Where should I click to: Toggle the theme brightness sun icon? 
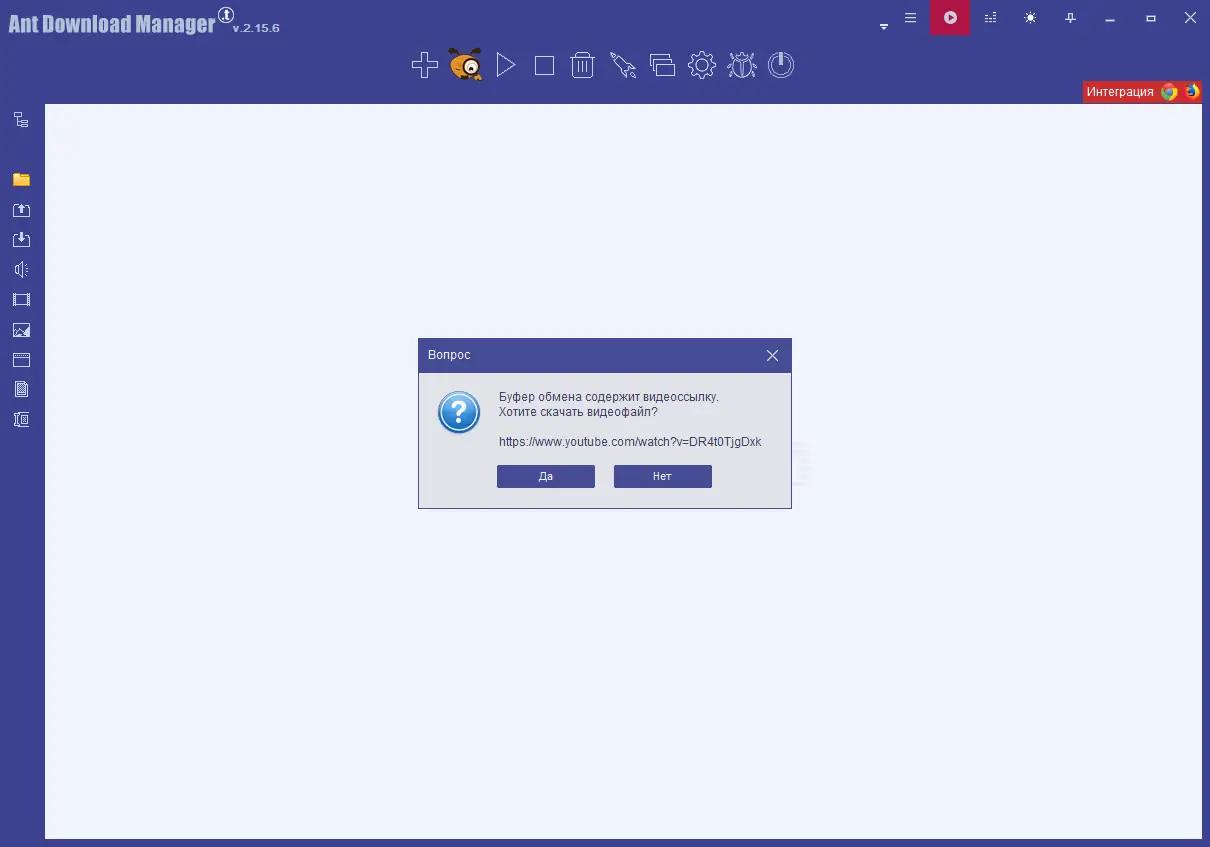(1029, 17)
